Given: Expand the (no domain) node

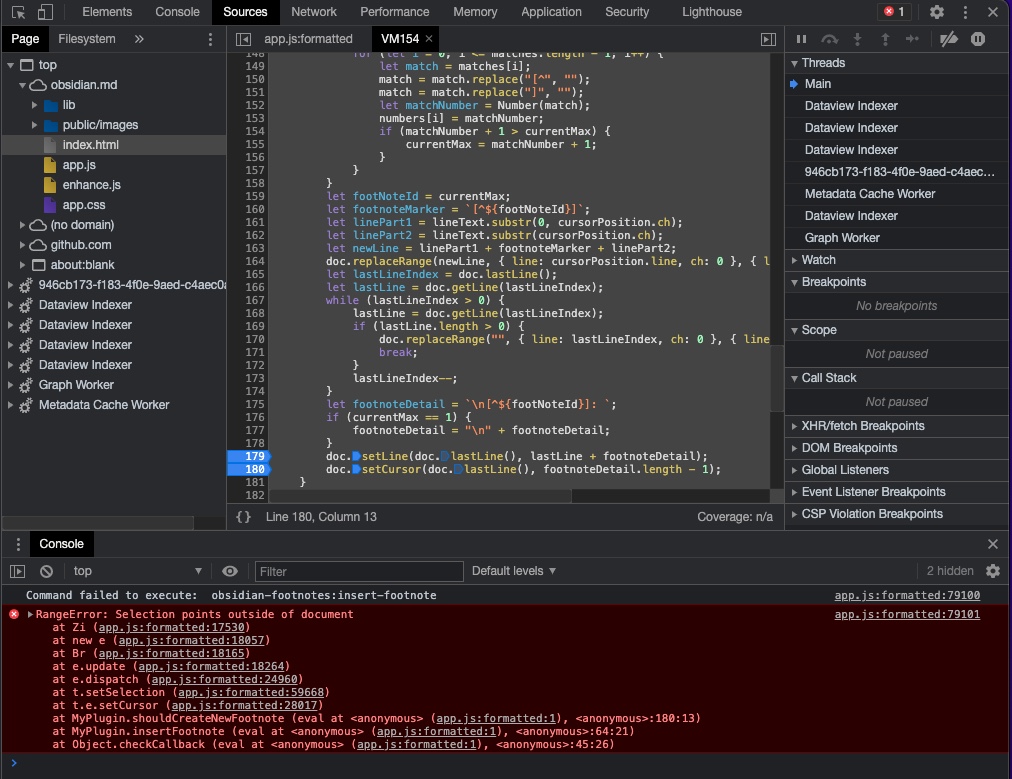Looking at the screenshot, I should (22, 225).
